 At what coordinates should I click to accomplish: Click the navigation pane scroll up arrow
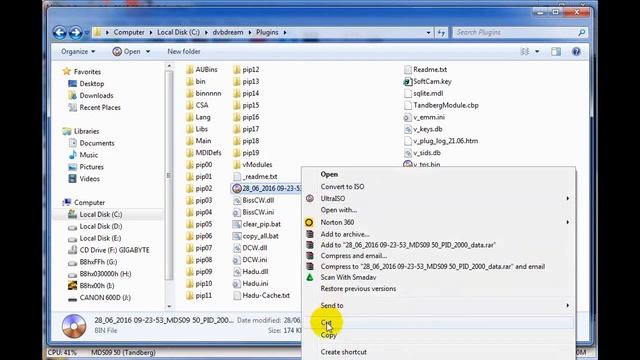click(169, 66)
